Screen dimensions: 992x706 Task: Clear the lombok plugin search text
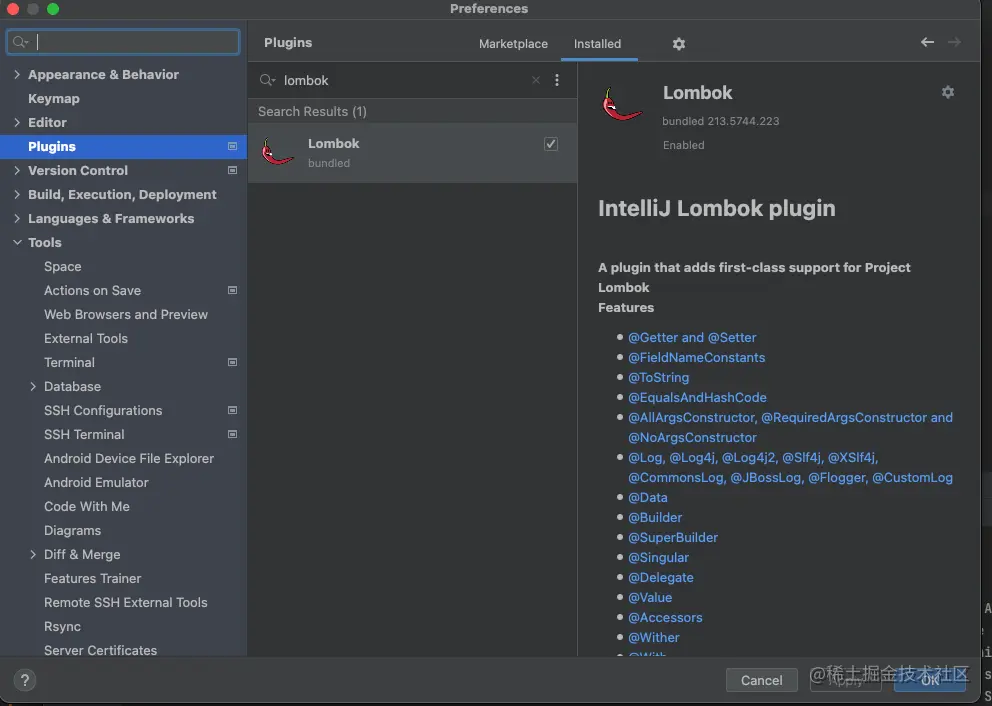[536, 80]
